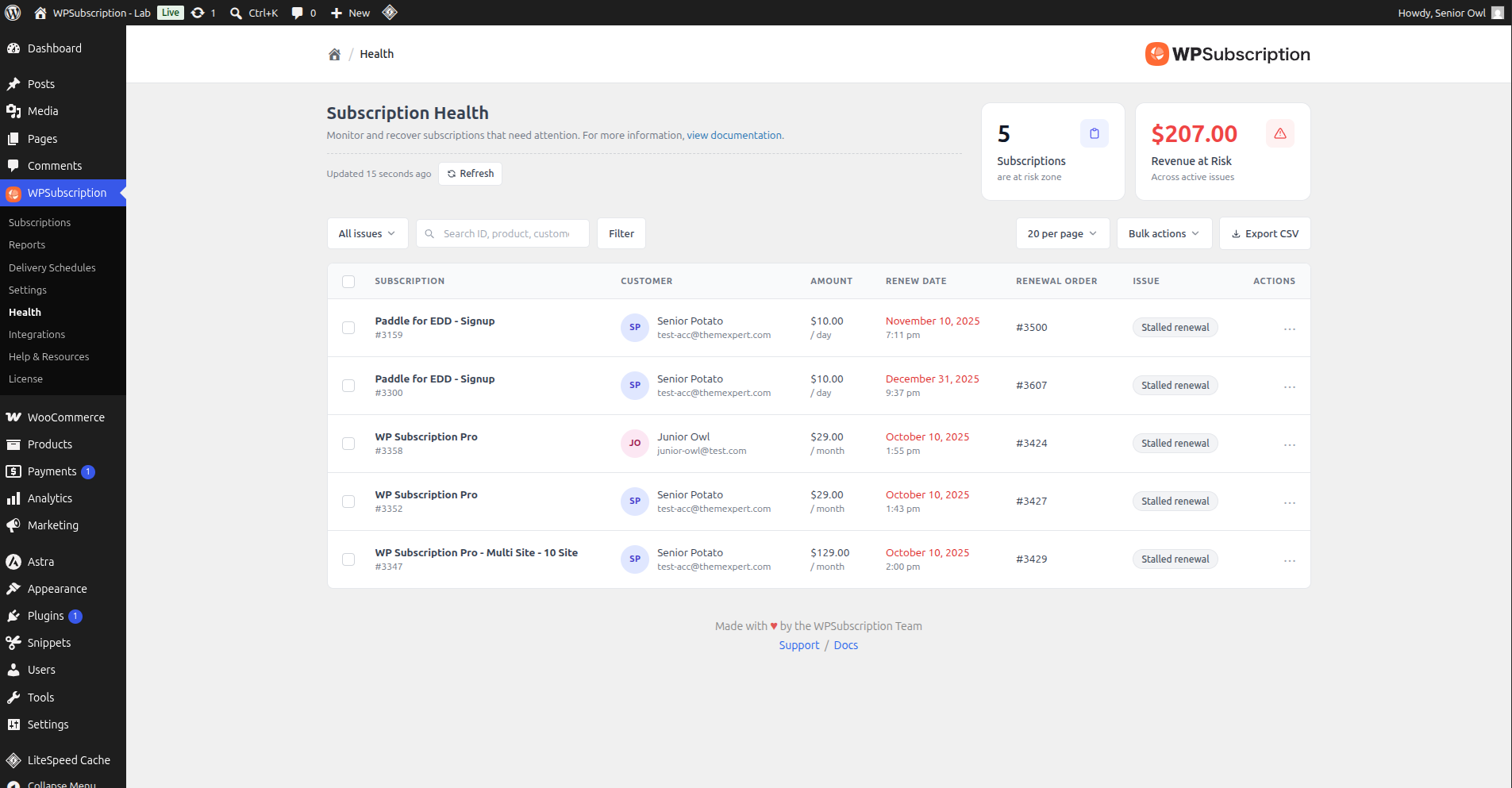Open actions menu for subscription #3159
The width and height of the screenshot is (1512, 788).
[1290, 329]
